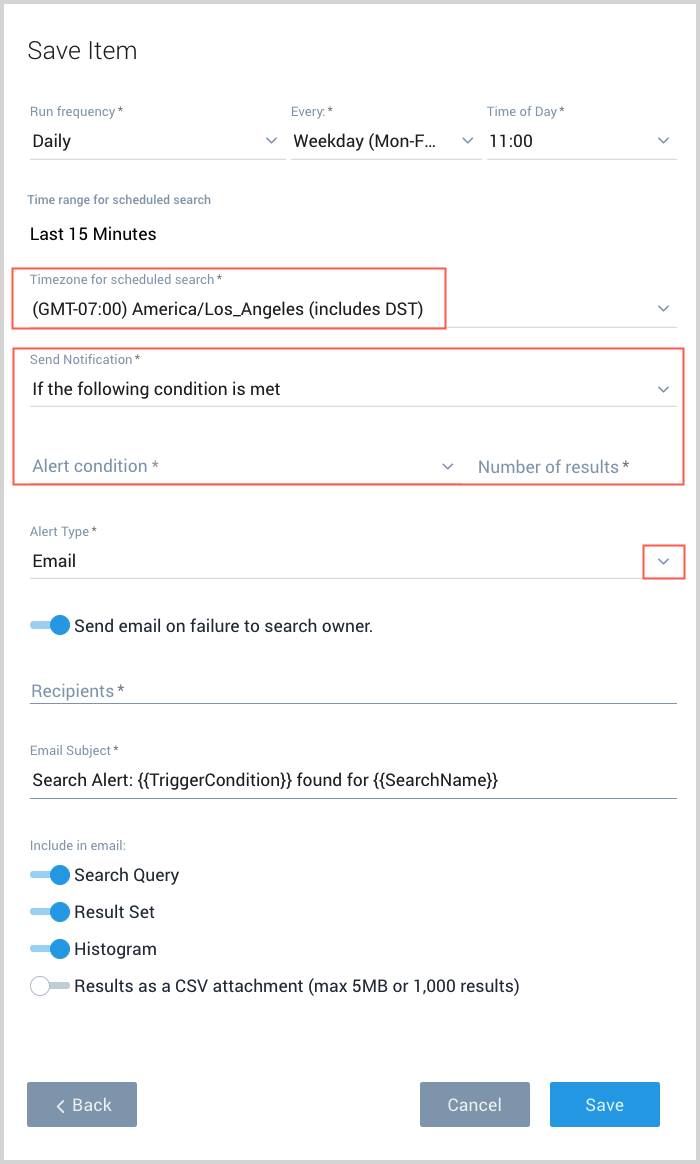Switch off the Histogram toggle

pos(50,949)
